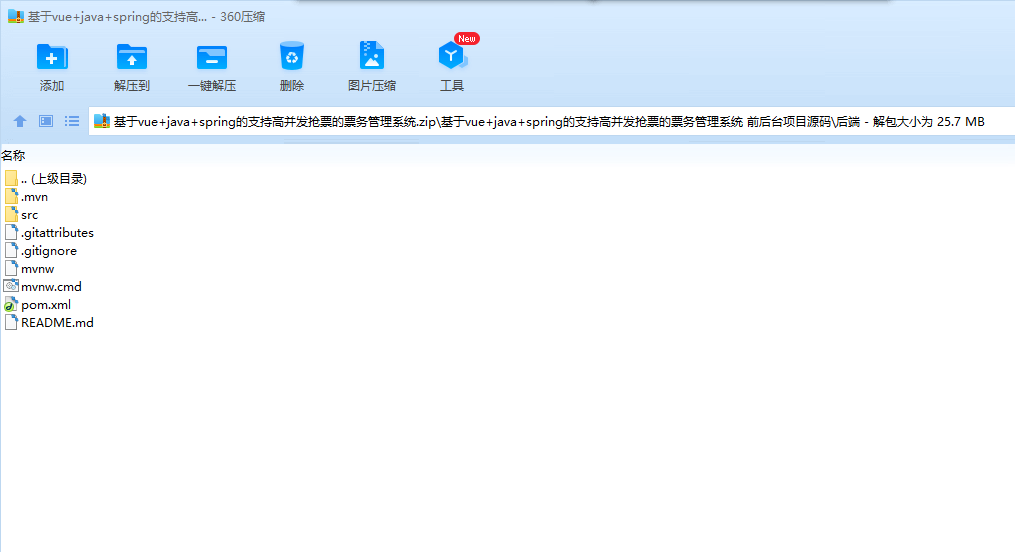Select the README.md file
1015x552 pixels.
(x=49, y=322)
